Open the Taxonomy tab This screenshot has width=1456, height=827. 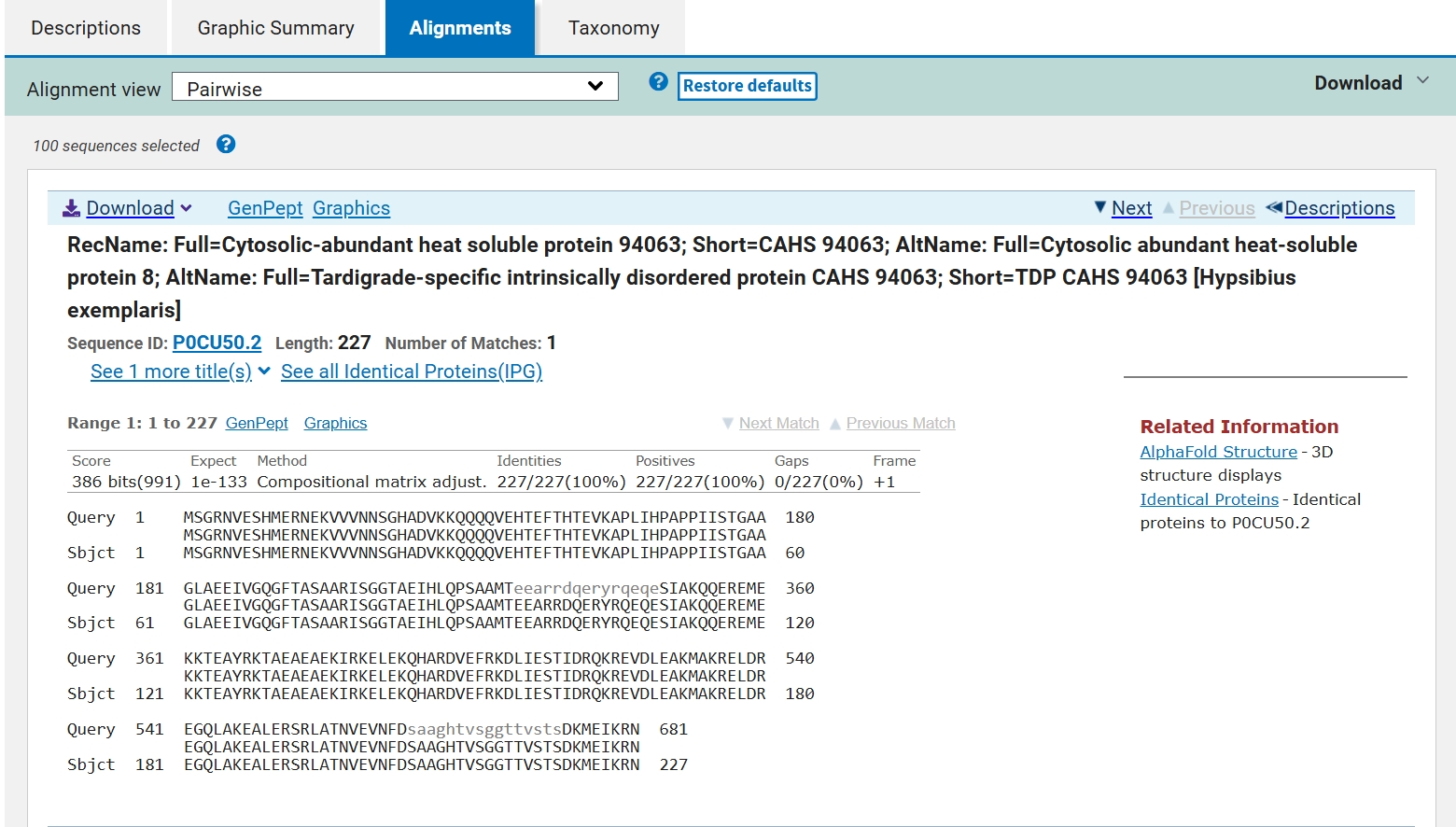pyautogui.click(x=613, y=28)
